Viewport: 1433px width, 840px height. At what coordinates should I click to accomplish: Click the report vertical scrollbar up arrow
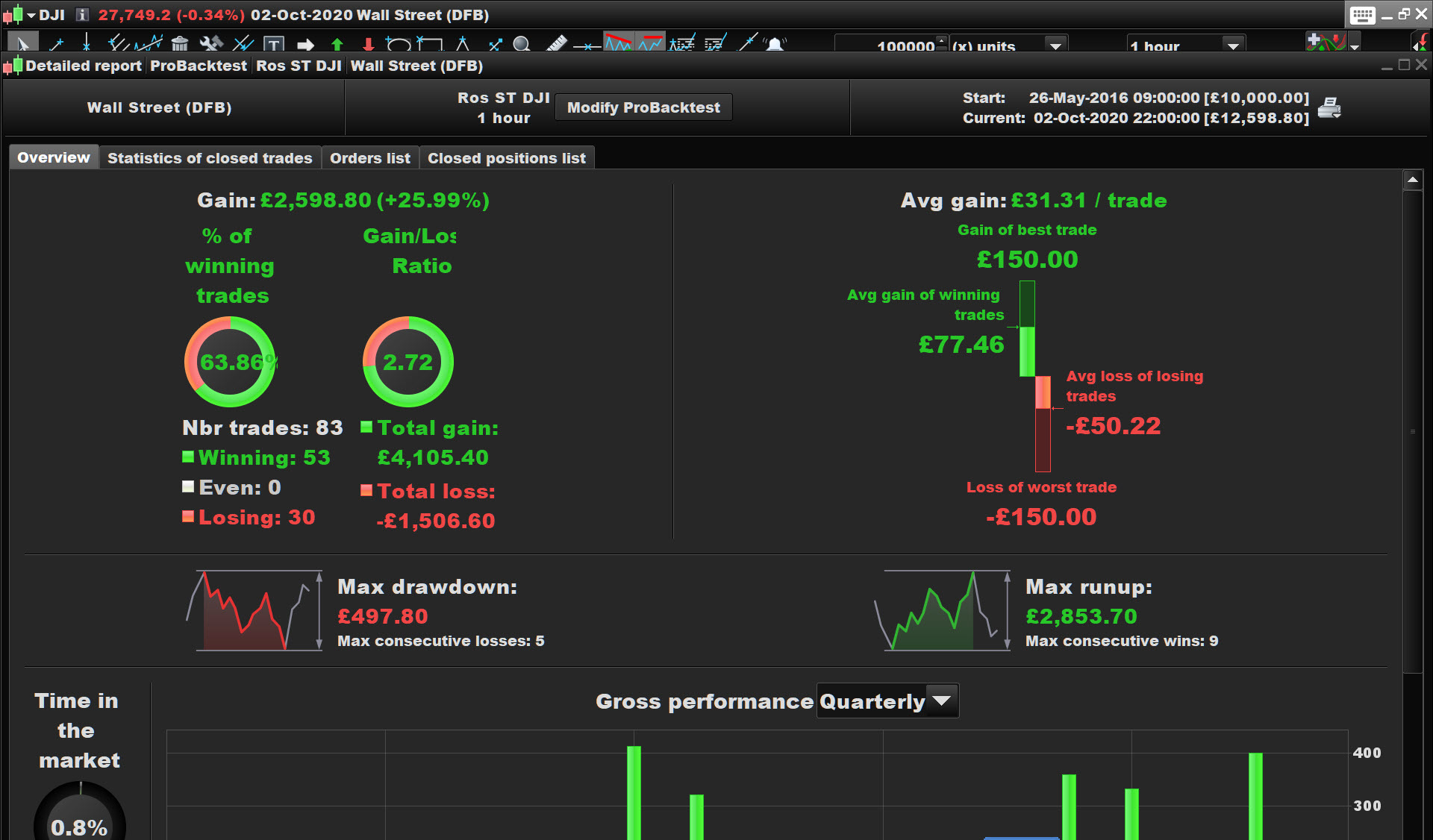[1412, 180]
